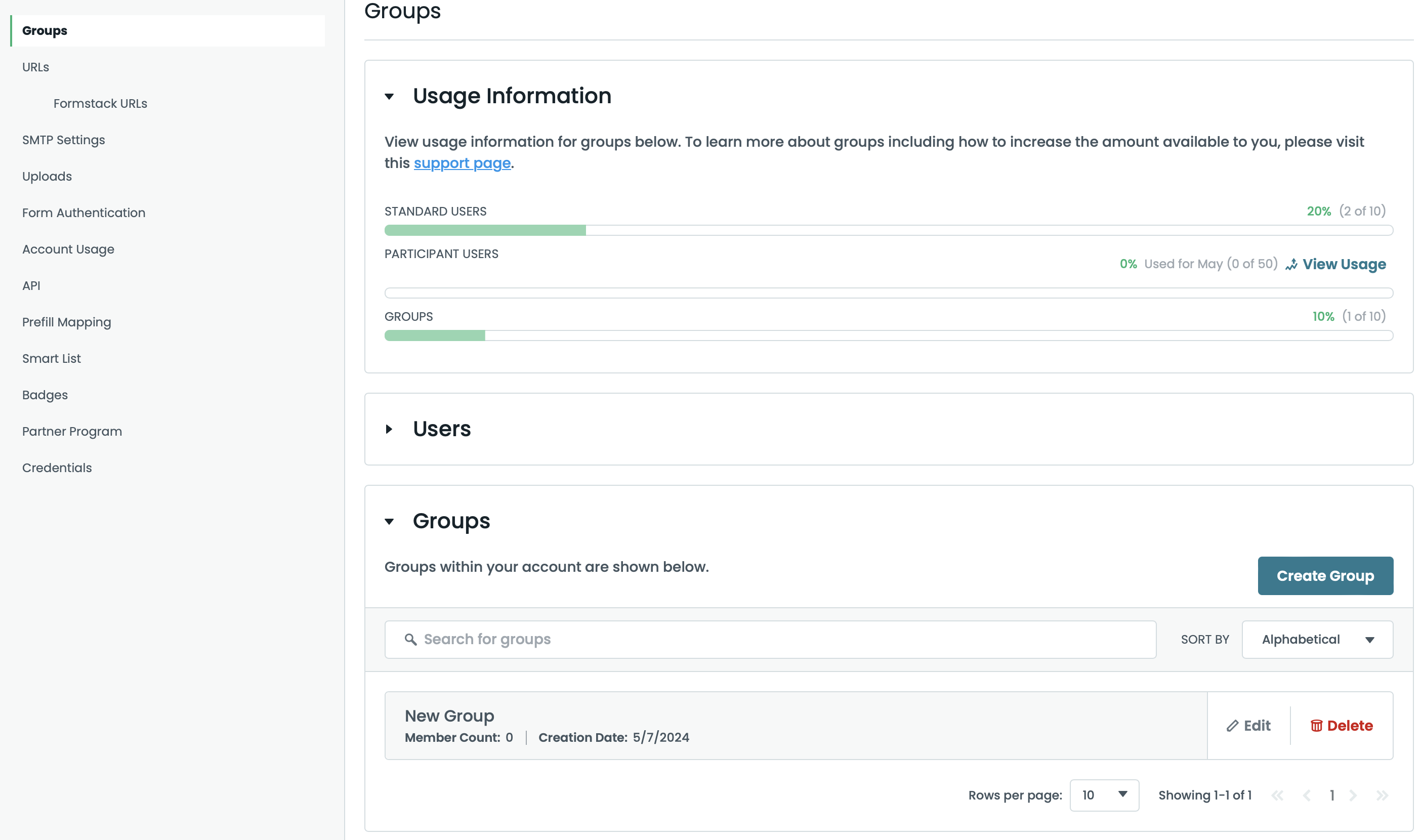Click the pencil icon beside Edit
1421x840 pixels.
pos(1232,726)
